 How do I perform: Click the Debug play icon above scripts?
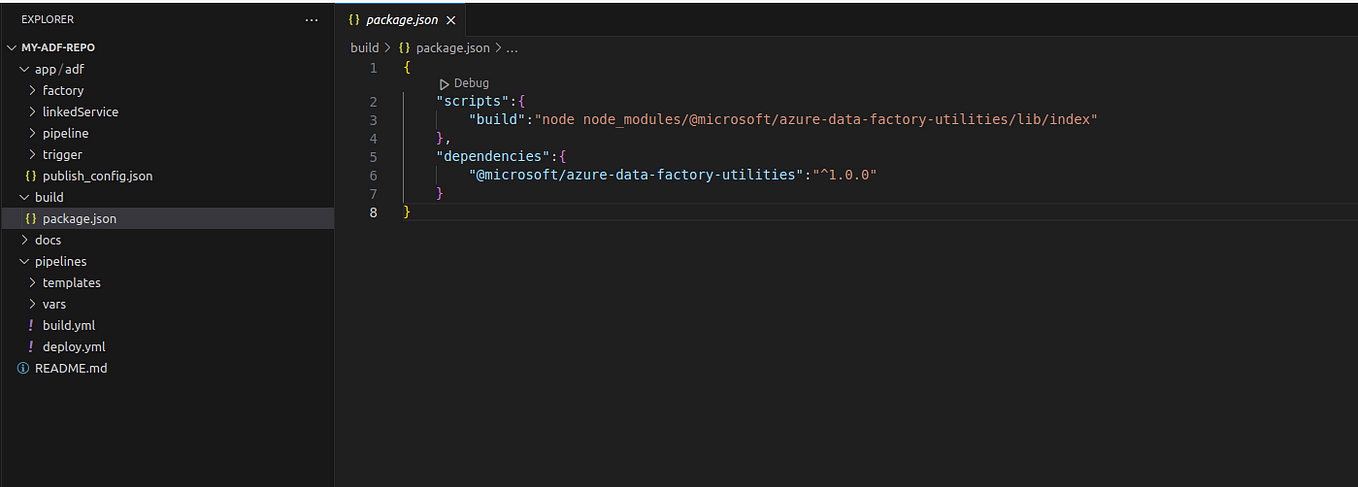(x=445, y=84)
